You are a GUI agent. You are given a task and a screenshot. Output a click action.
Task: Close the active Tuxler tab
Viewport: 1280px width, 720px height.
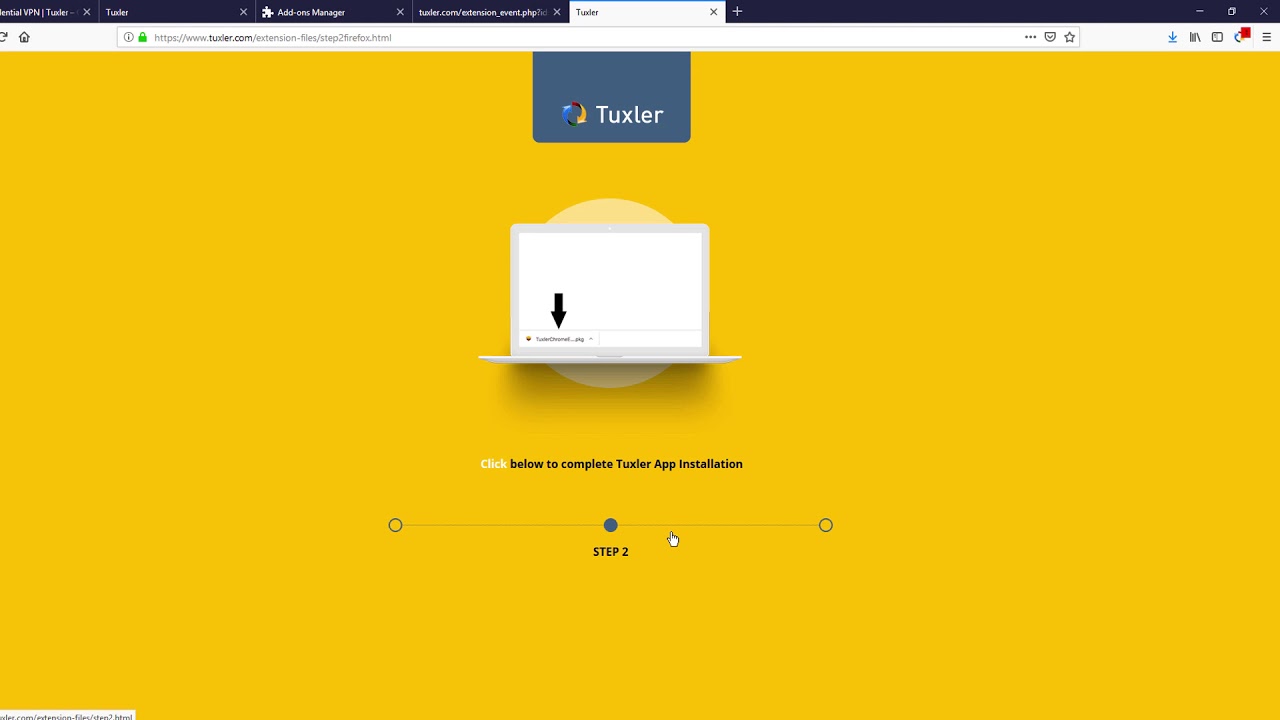tap(713, 12)
